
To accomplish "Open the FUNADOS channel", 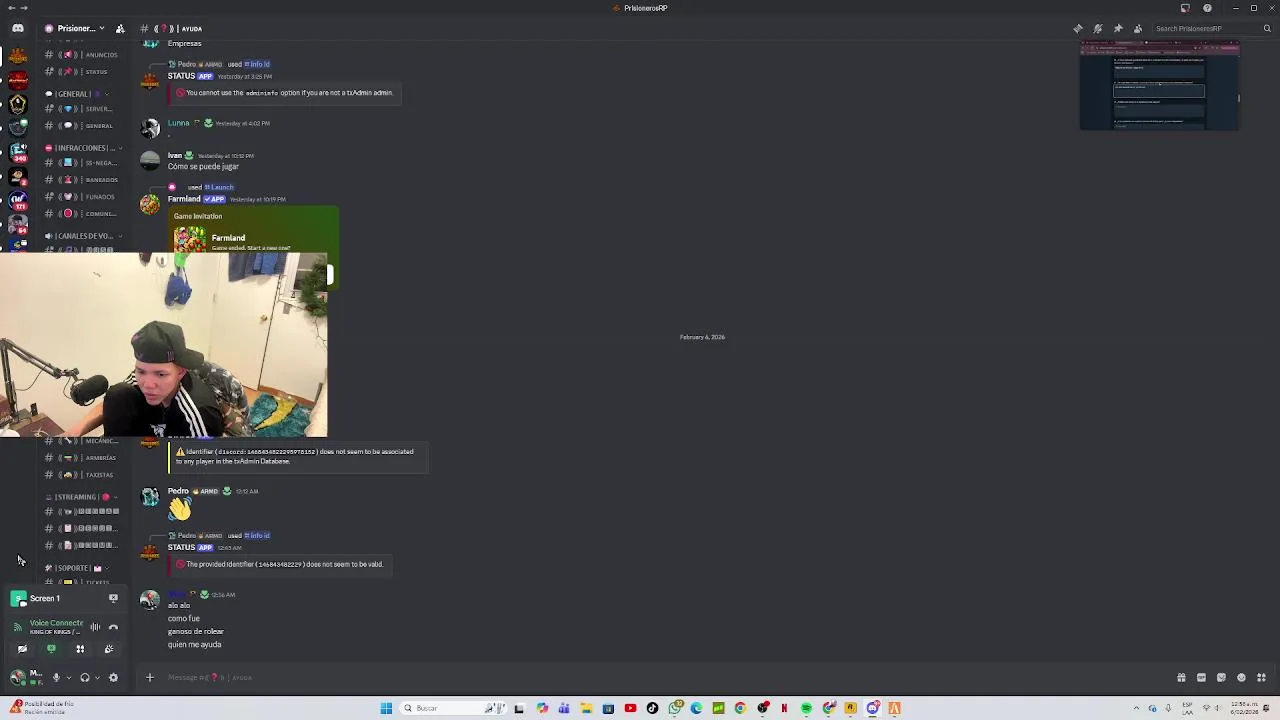I will (82, 197).
